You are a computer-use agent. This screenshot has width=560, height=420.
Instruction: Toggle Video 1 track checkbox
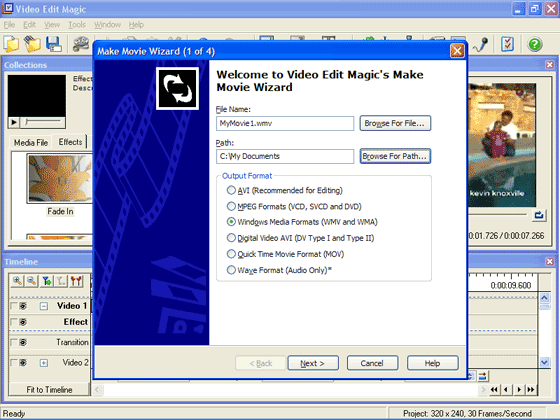click(14, 306)
